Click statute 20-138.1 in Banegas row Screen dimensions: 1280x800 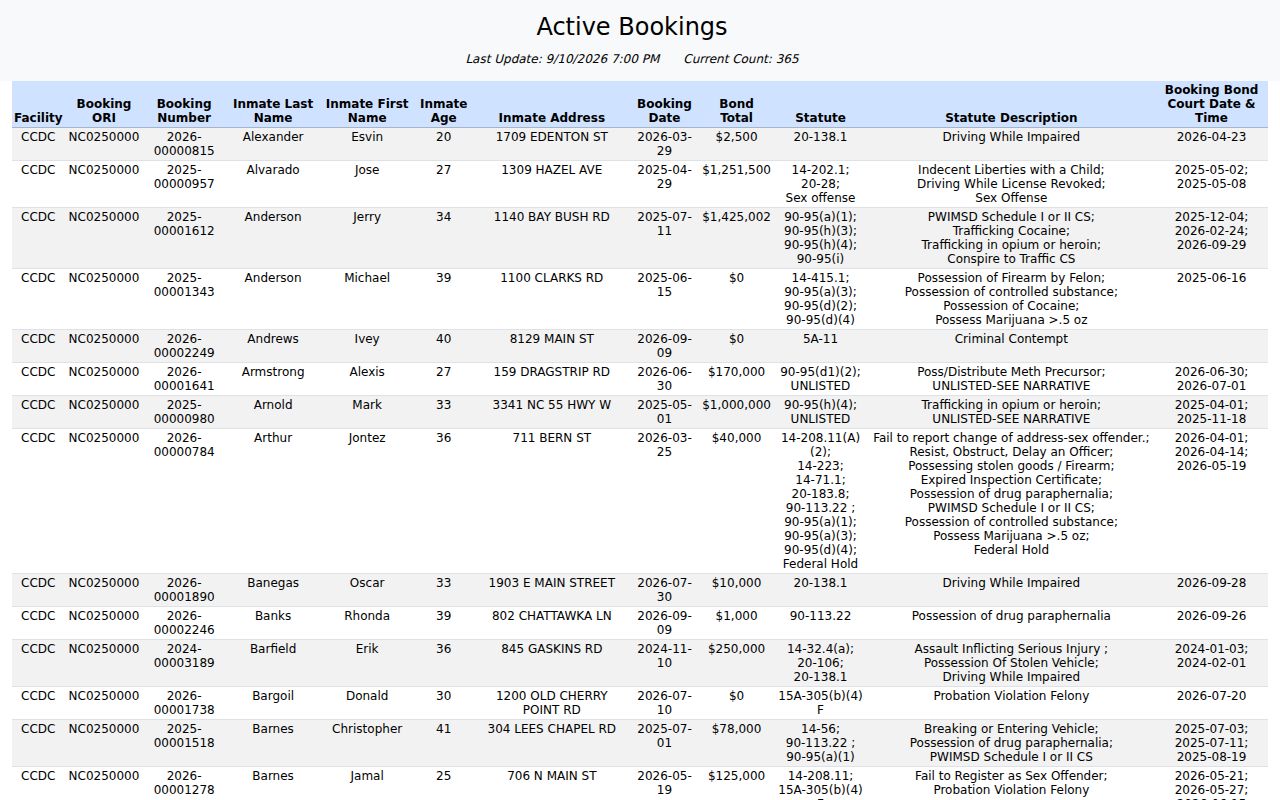820,583
